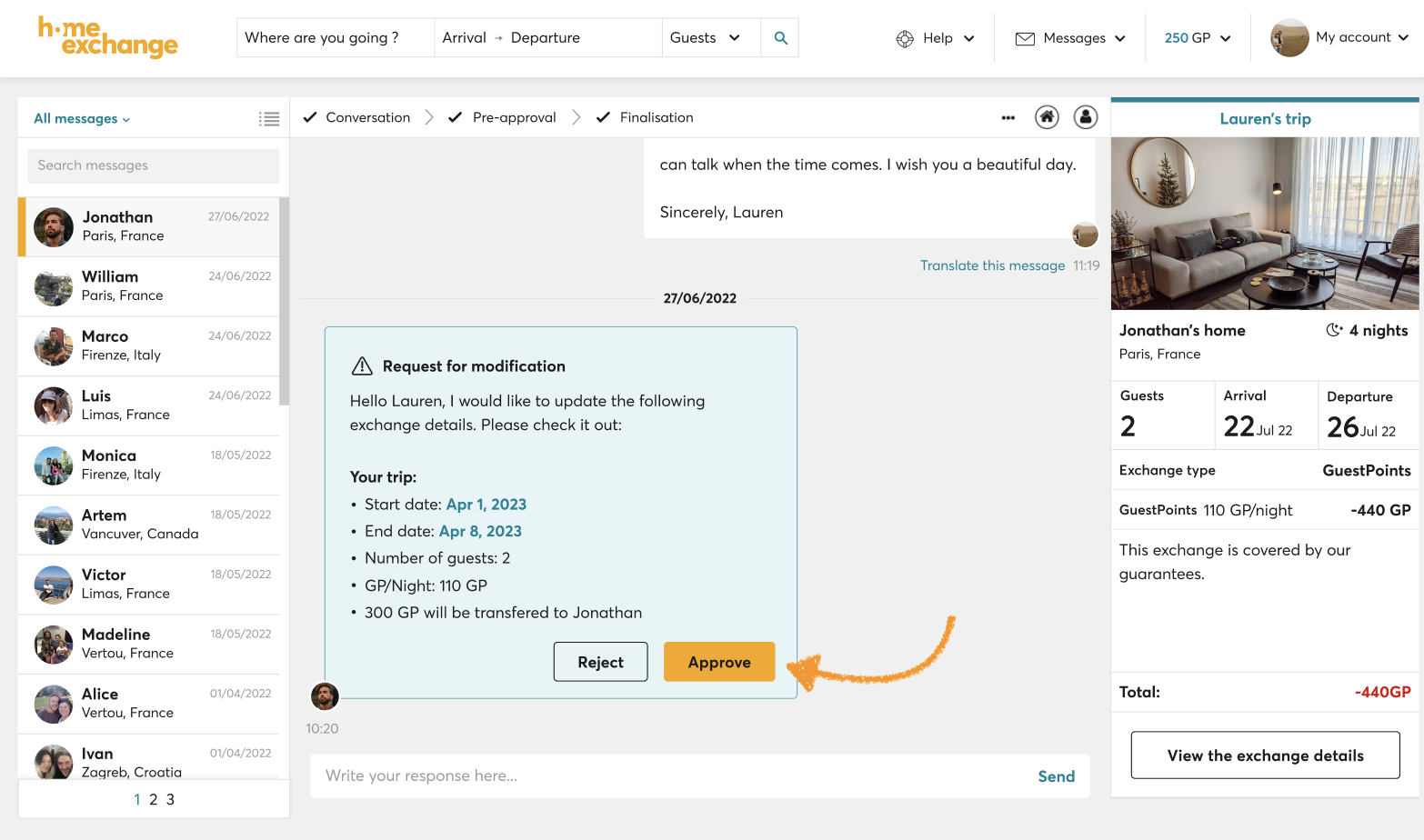
Task: Open Madeline's avatar in message list
Action: [x=54, y=645]
